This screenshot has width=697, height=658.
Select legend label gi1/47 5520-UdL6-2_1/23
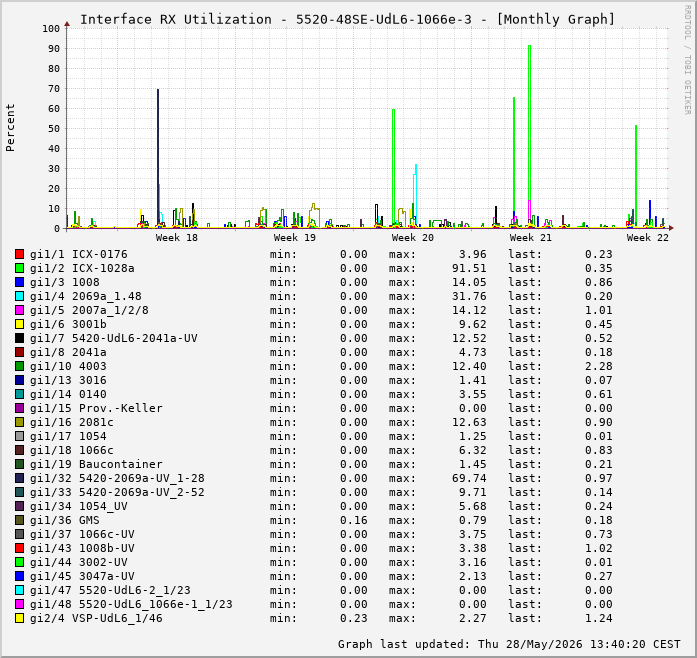[x=110, y=590]
